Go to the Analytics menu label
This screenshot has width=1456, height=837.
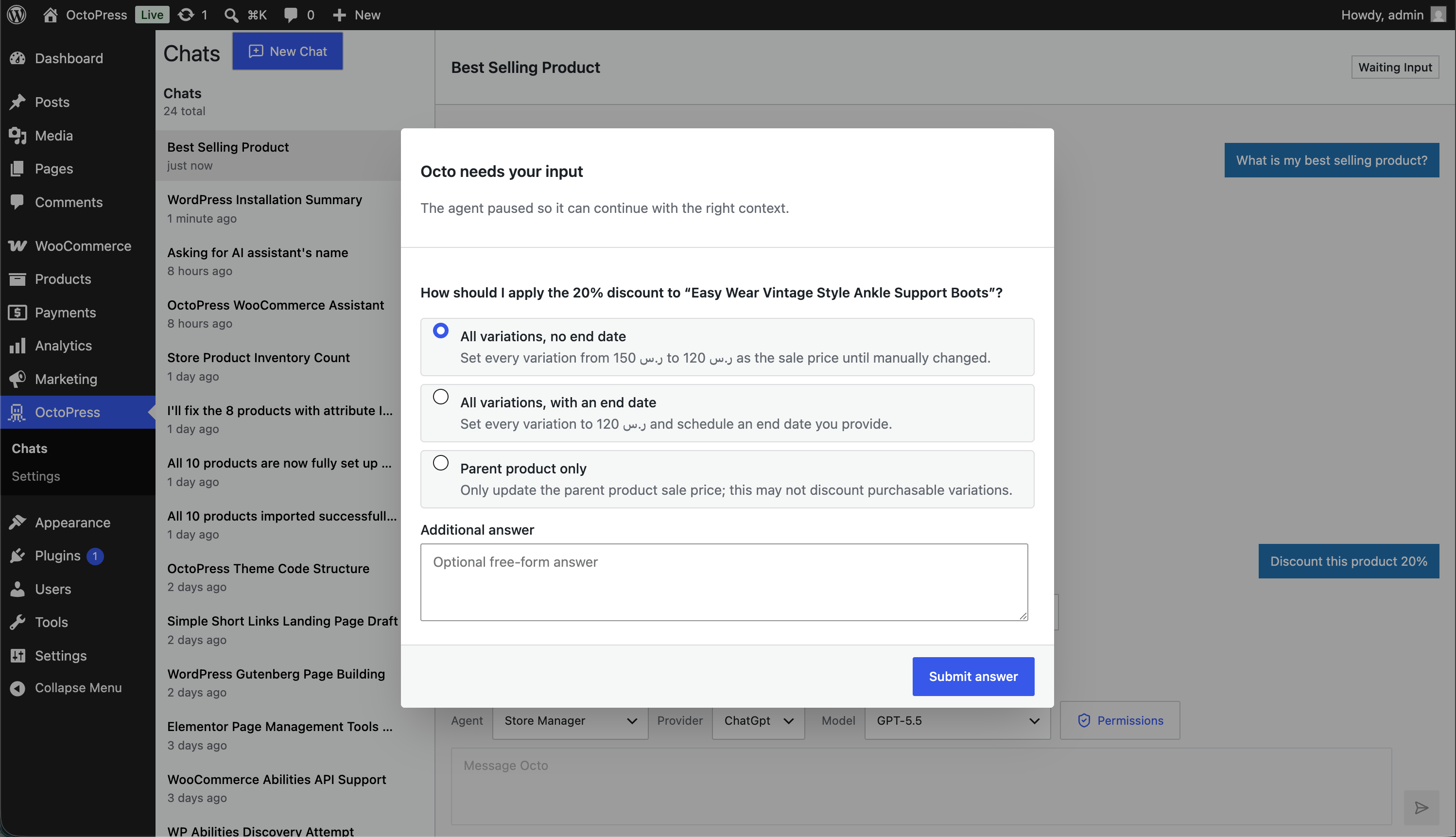pyautogui.click(x=63, y=346)
